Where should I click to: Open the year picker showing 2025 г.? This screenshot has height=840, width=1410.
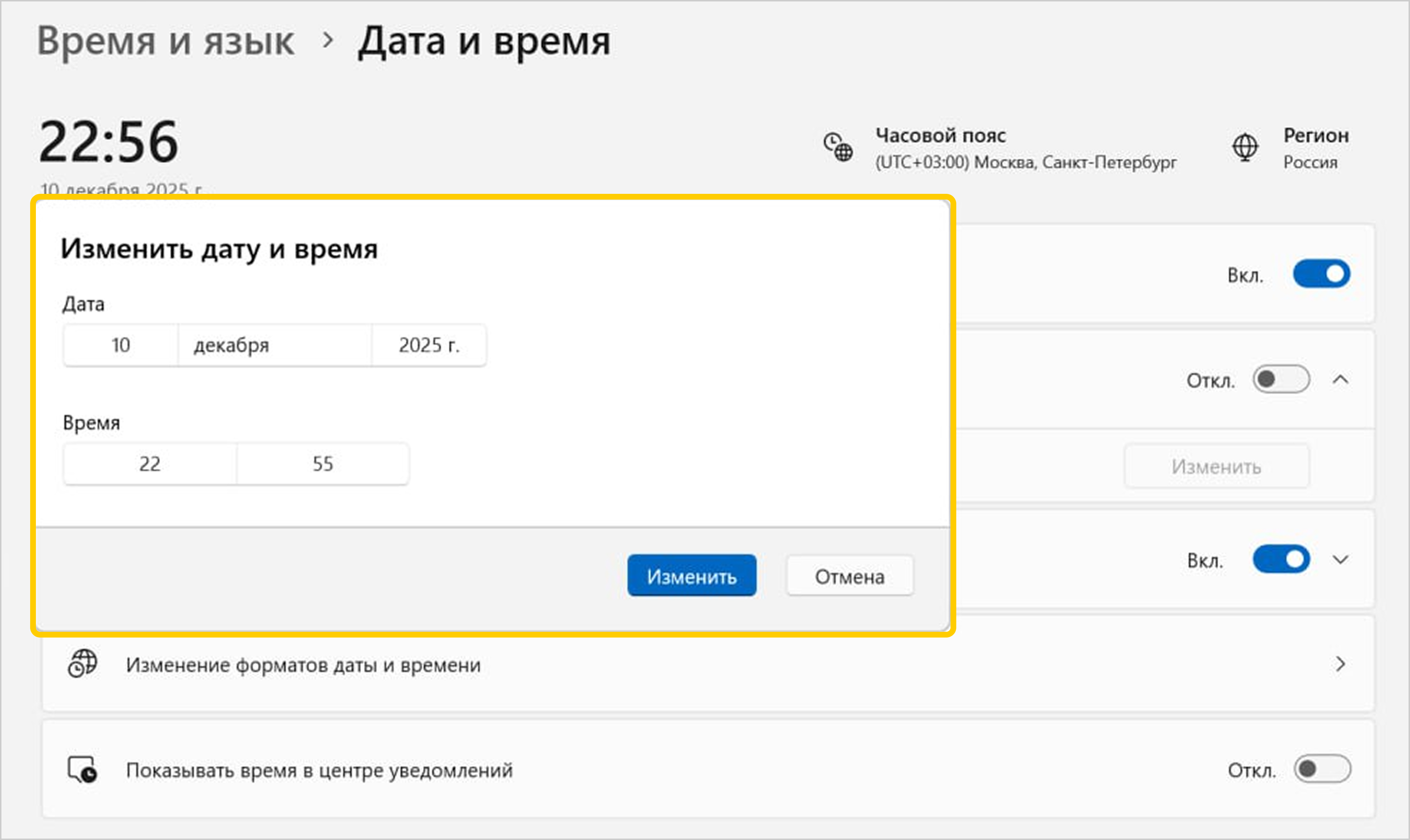pyautogui.click(x=429, y=345)
